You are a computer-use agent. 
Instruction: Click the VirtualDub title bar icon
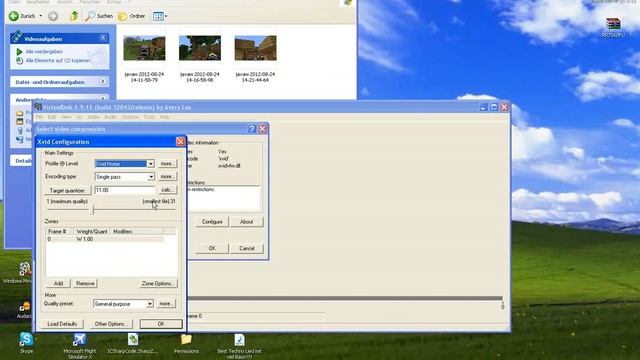point(38,107)
